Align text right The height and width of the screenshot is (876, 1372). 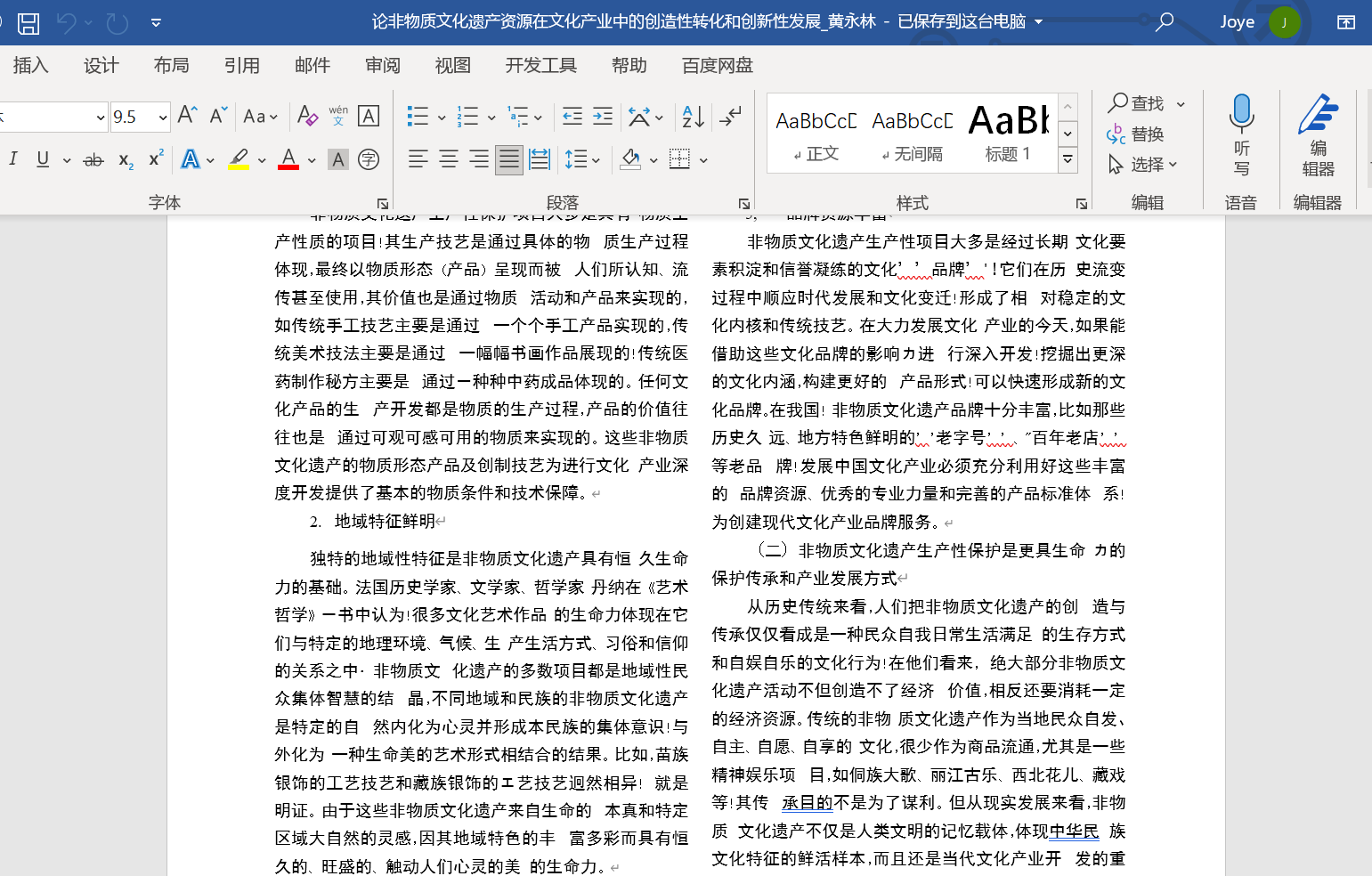tap(479, 159)
